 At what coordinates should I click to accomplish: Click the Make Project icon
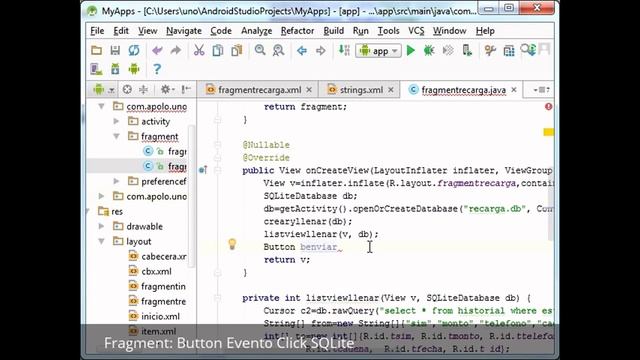[x=344, y=51]
